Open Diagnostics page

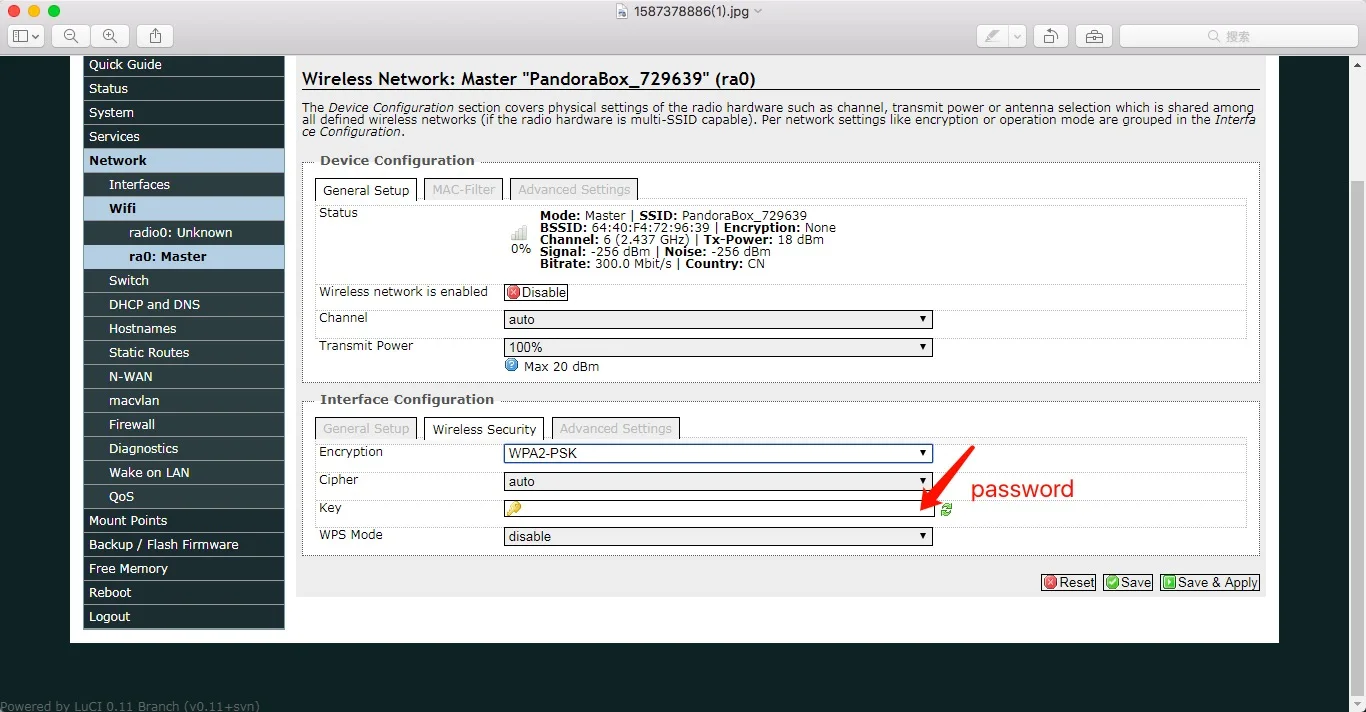[184, 449]
